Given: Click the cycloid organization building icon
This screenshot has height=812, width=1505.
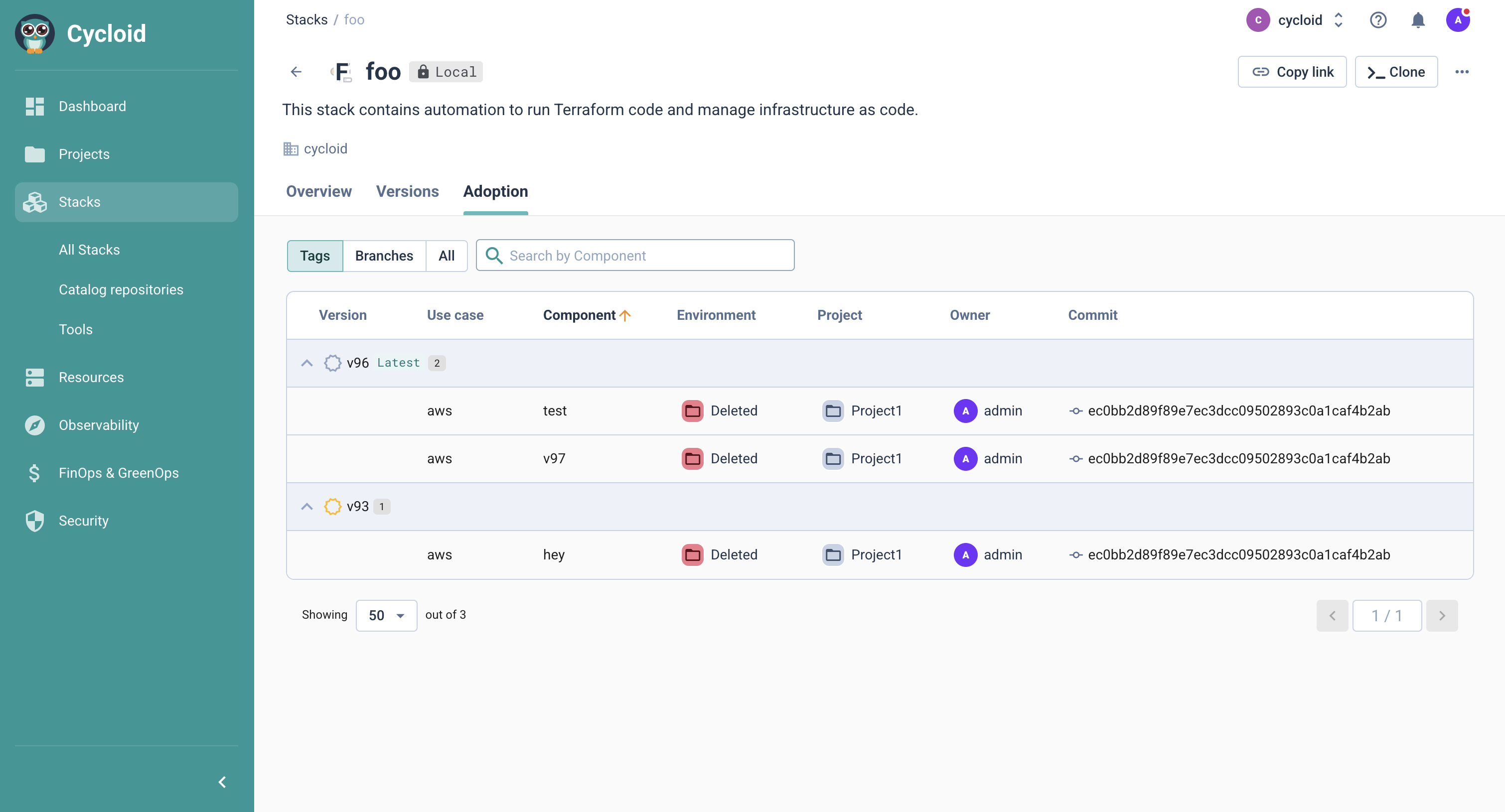Looking at the screenshot, I should coord(291,149).
